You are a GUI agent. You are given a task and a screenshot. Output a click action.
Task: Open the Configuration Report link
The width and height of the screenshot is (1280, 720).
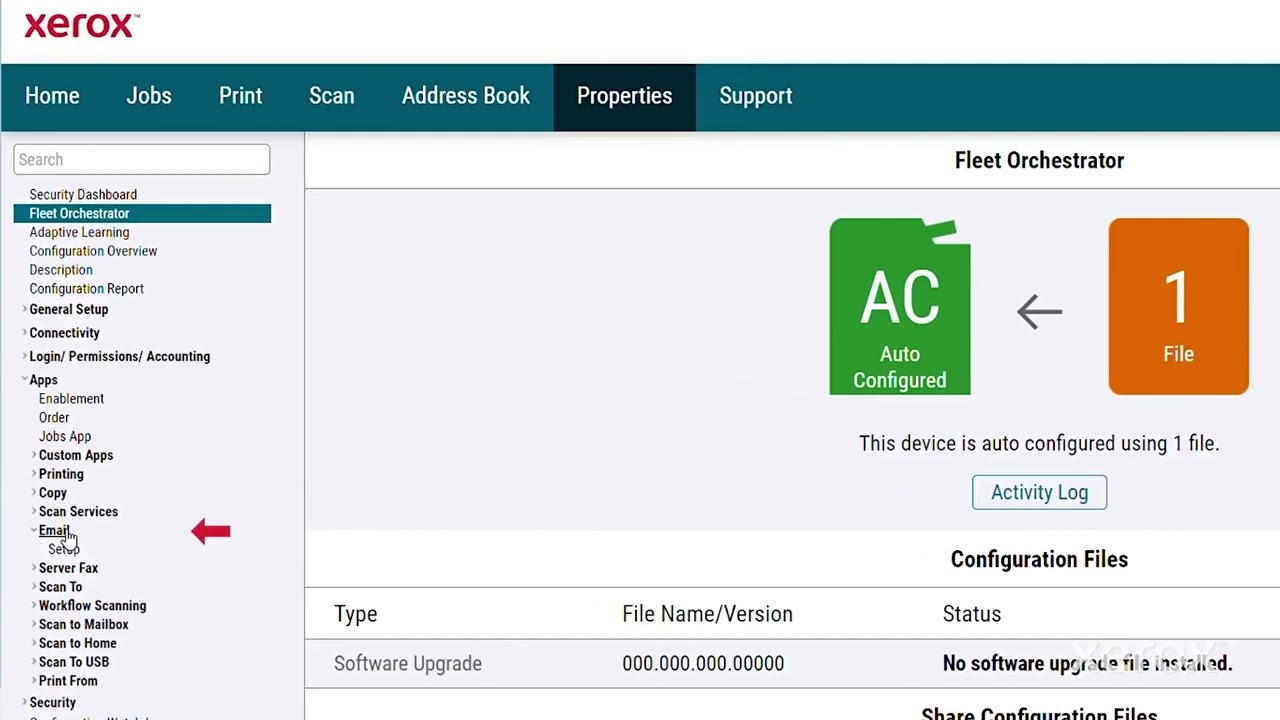click(x=86, y=289)
